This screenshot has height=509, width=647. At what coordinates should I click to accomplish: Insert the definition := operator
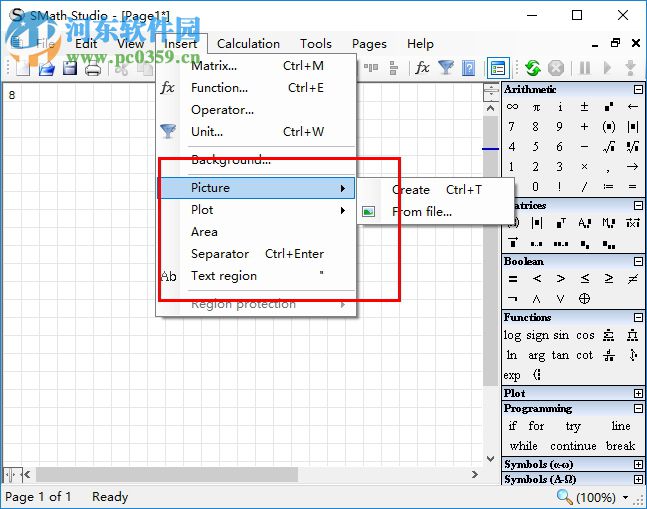point(608,186)
